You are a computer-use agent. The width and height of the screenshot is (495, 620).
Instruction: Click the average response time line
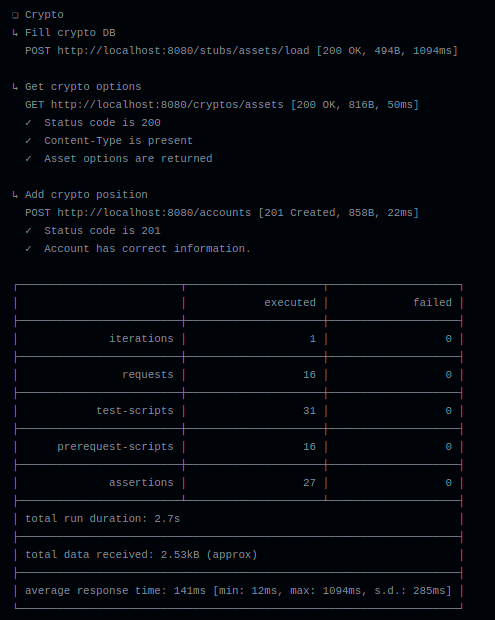pyautogui.click(x=238, y=591)
